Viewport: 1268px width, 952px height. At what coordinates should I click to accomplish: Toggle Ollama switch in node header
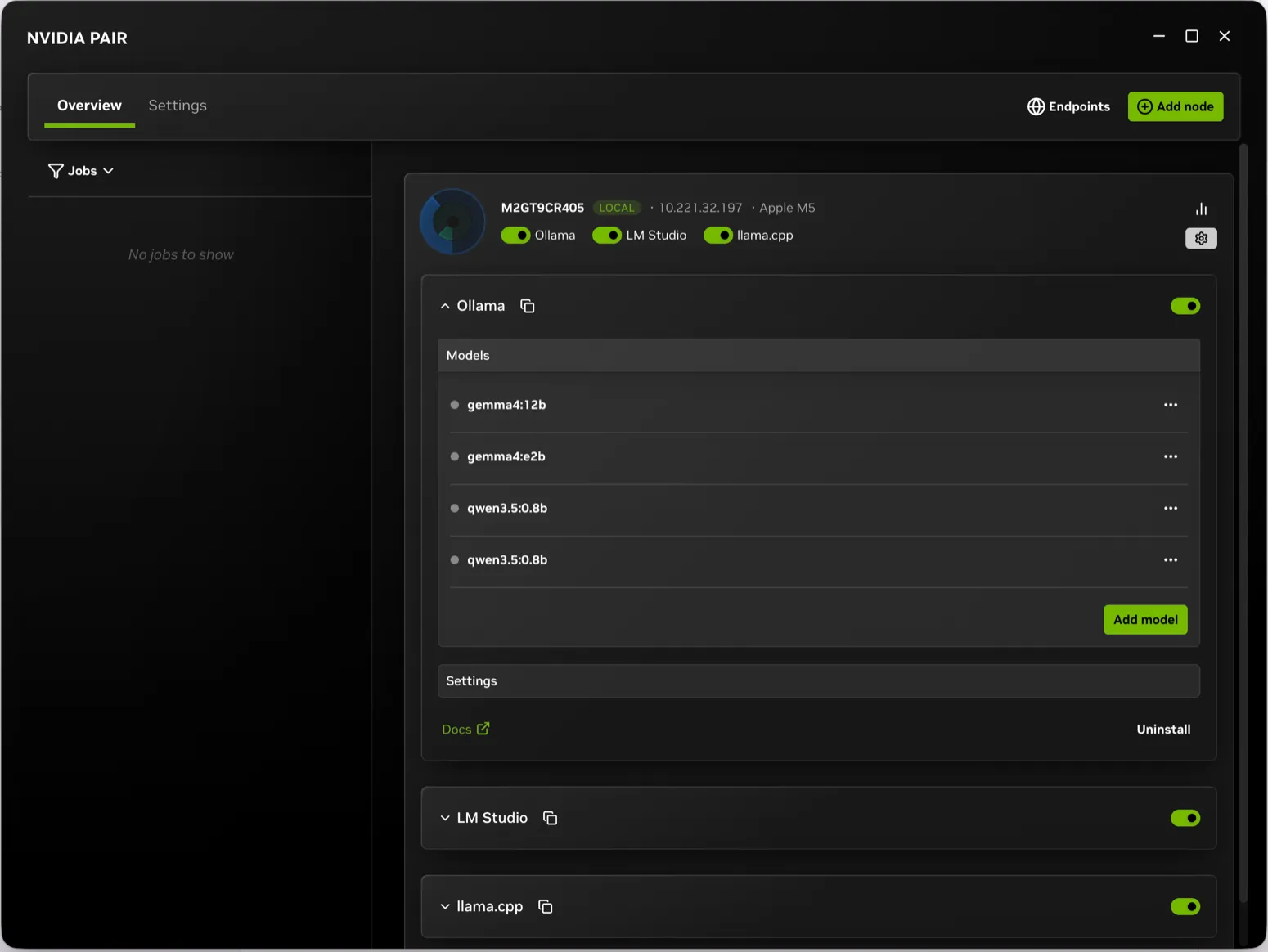pos(516,236)
